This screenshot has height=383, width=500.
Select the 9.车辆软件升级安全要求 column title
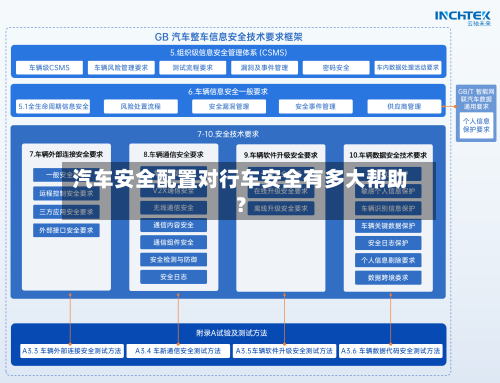pos(281,155)
